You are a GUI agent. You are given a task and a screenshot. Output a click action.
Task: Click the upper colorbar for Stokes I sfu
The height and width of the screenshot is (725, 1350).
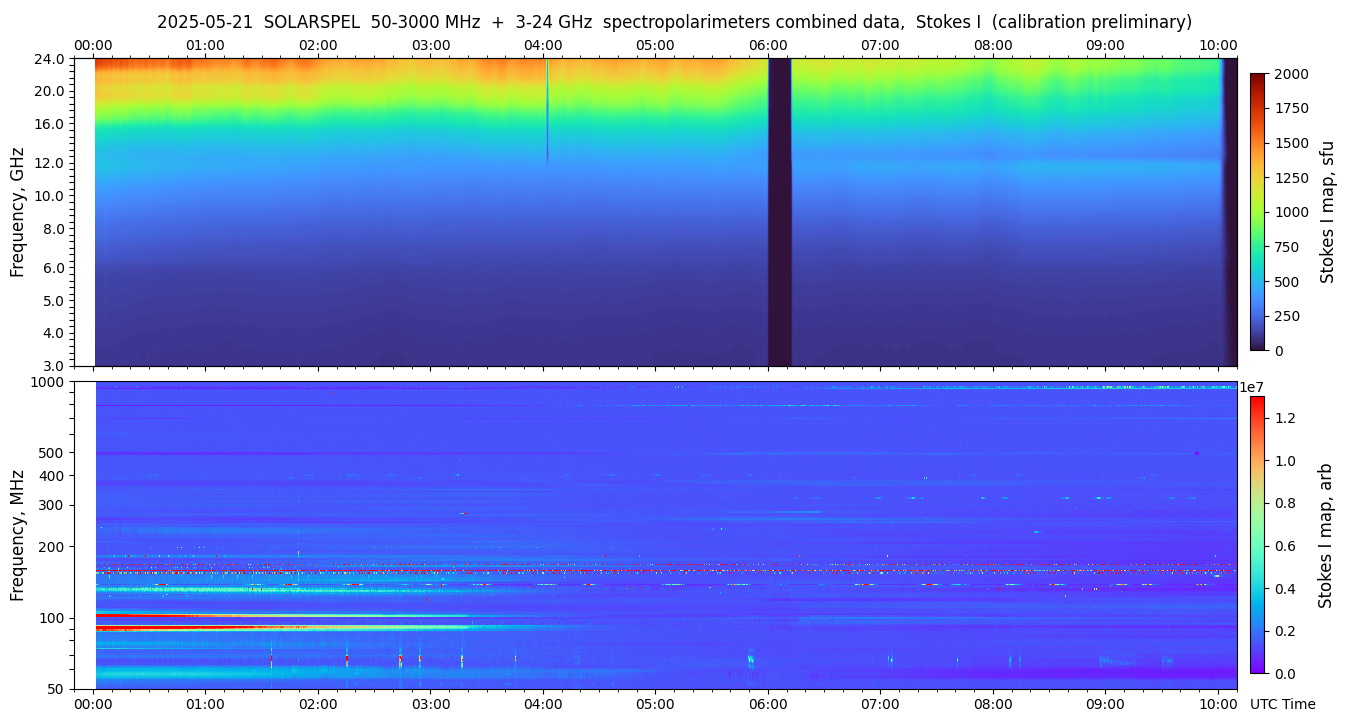[1258, 212]
